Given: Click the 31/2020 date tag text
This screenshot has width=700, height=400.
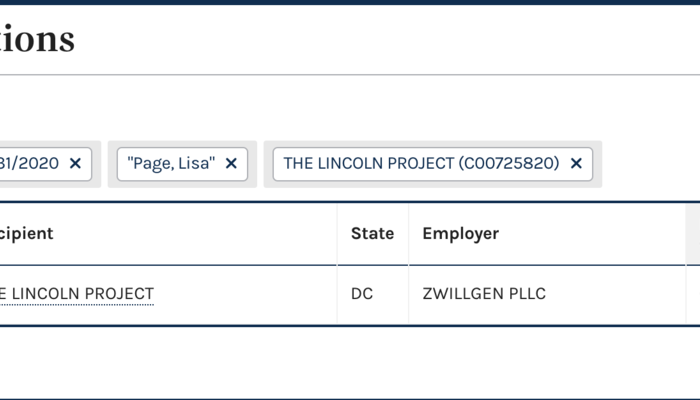Looking at the screenshot, I should [30, 163].
